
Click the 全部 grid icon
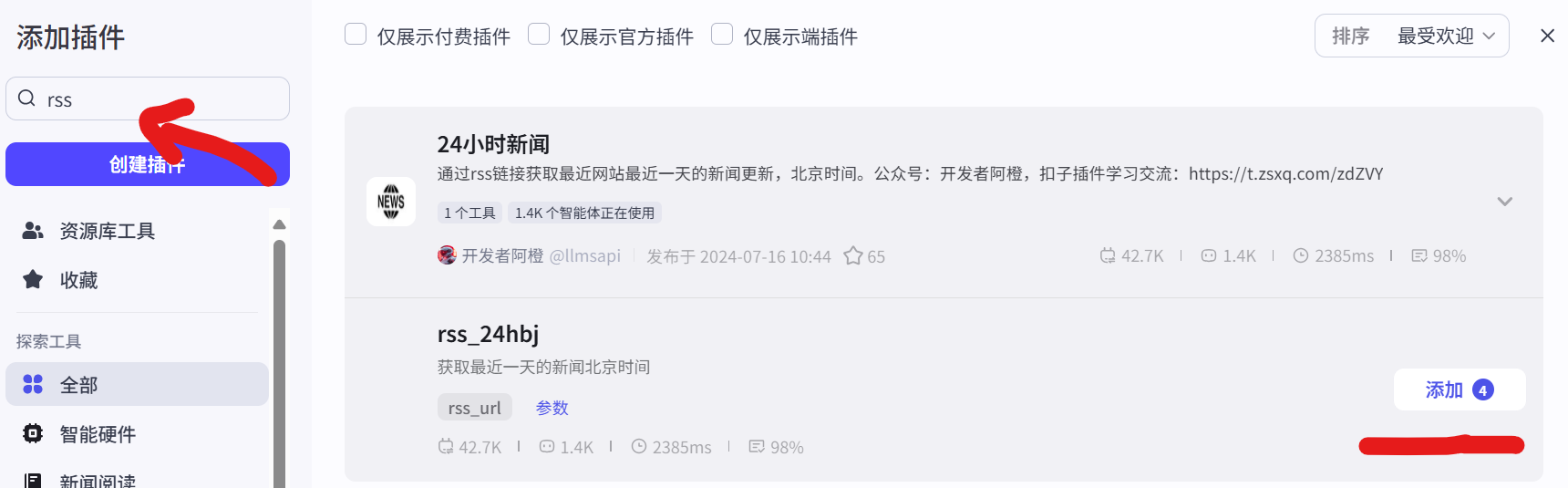33,384
